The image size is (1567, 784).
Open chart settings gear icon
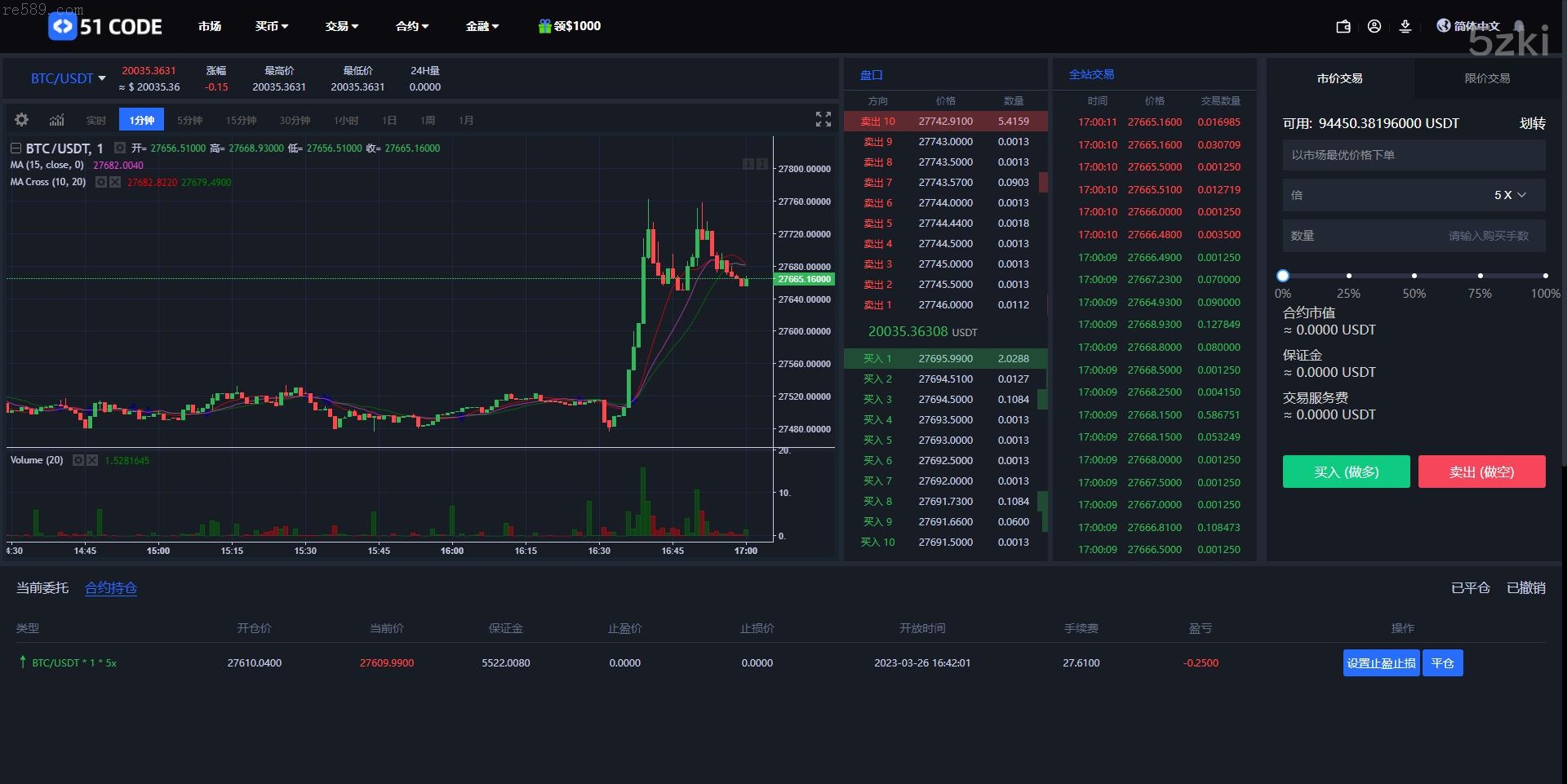[x=22, y=120]
